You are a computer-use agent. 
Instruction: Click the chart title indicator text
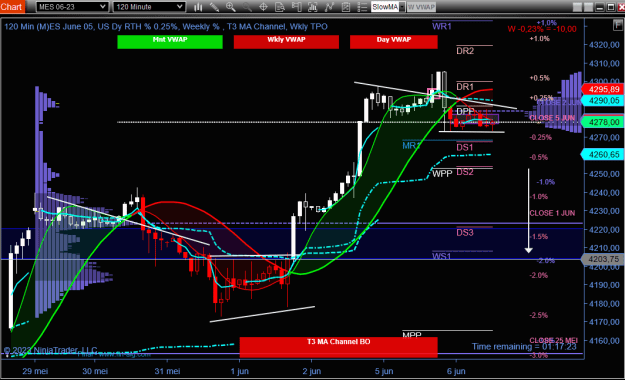click(x=166, y=27)
